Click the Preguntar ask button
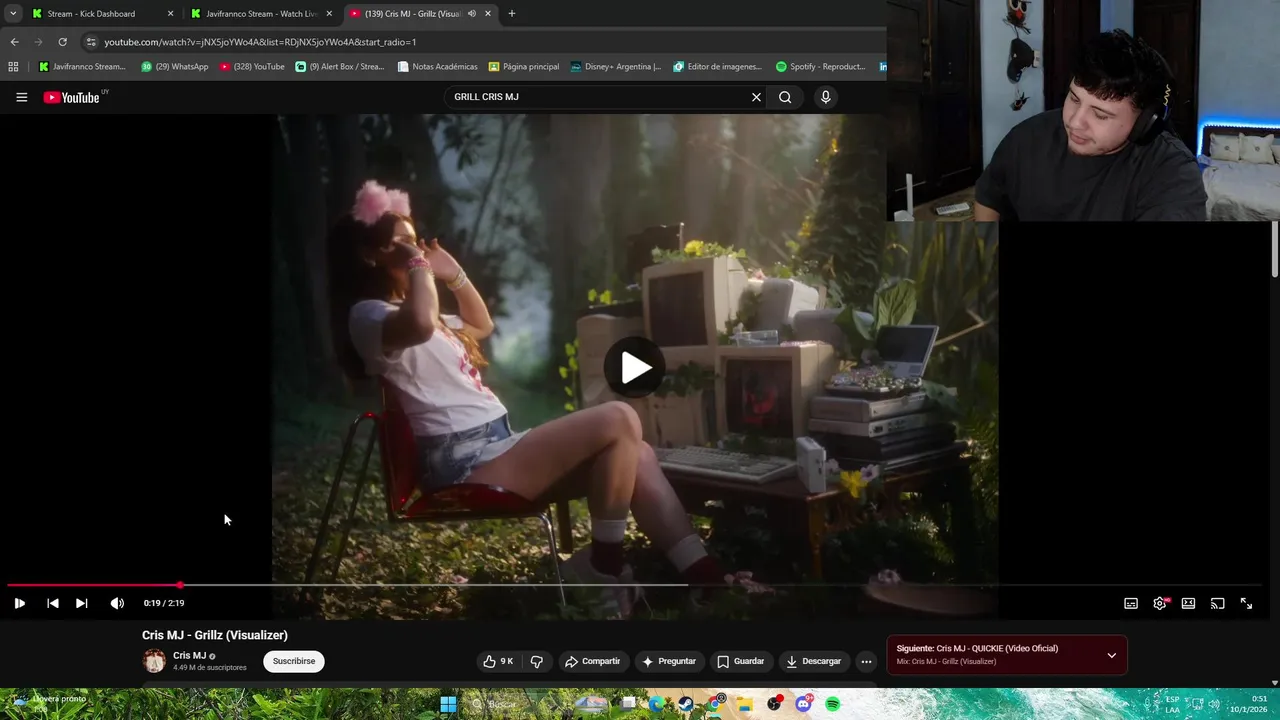Screen dimensions: 1280x720 pyautogui.click(x=669, y=661)
